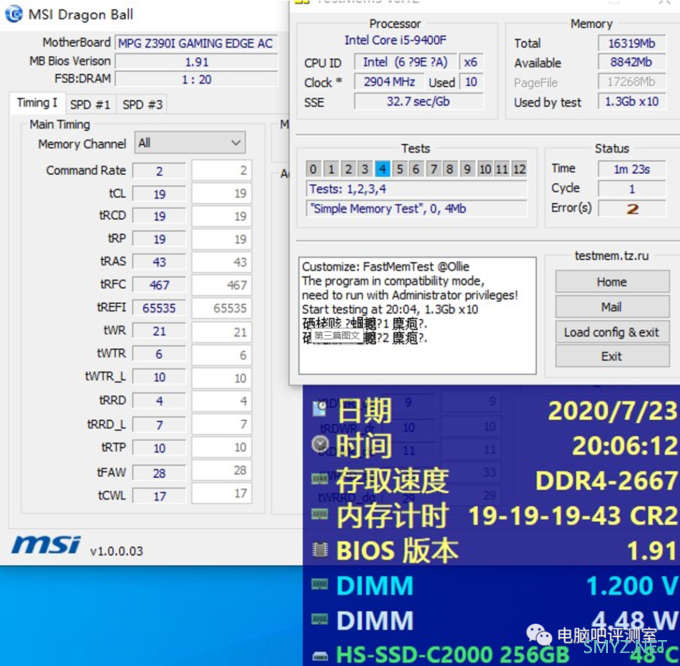Click the Home button in TestMem
Image resolution: width=680 pixels, height=666 pixels.
click(612, 282)
